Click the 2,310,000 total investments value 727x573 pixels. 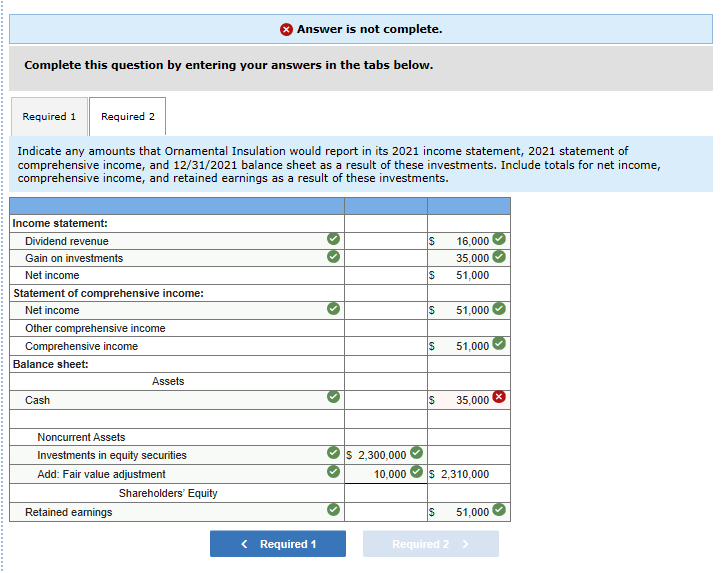[x=465, y=474]
